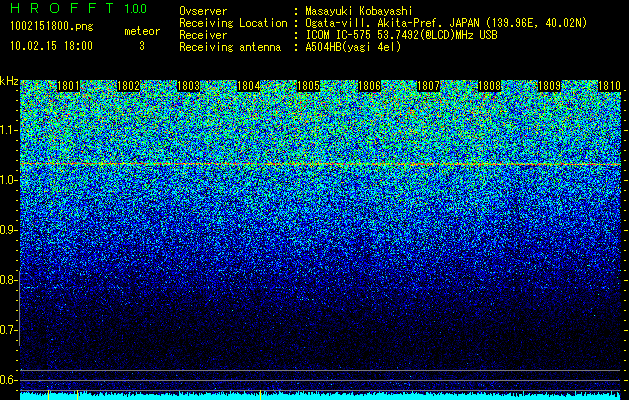This screenshot has height=400, width=629.
Task: Select the 1802 time marker label
Action: (128, 86)
